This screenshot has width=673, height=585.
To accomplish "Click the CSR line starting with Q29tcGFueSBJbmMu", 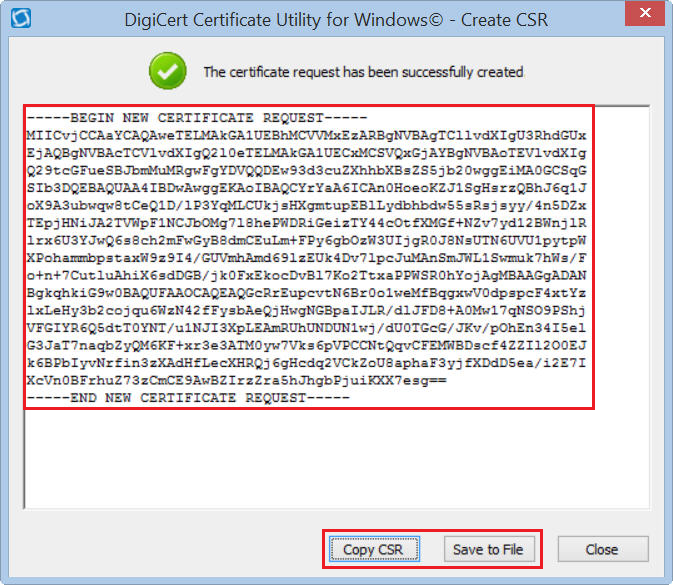I will click(x=306, y=170).
